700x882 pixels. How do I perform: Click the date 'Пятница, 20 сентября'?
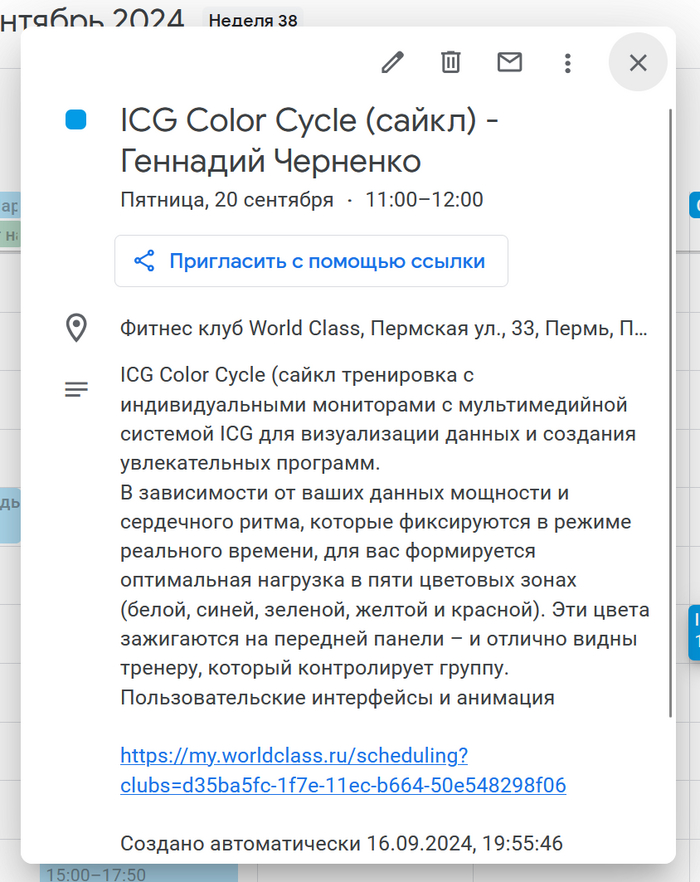coord(227,200)
